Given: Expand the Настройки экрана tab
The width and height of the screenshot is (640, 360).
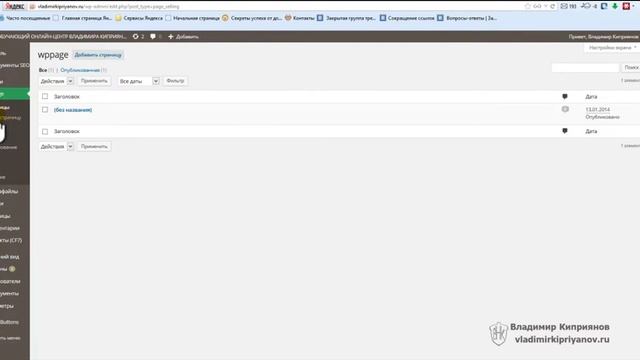Looking at the screenshot, I should coord(612,48).
